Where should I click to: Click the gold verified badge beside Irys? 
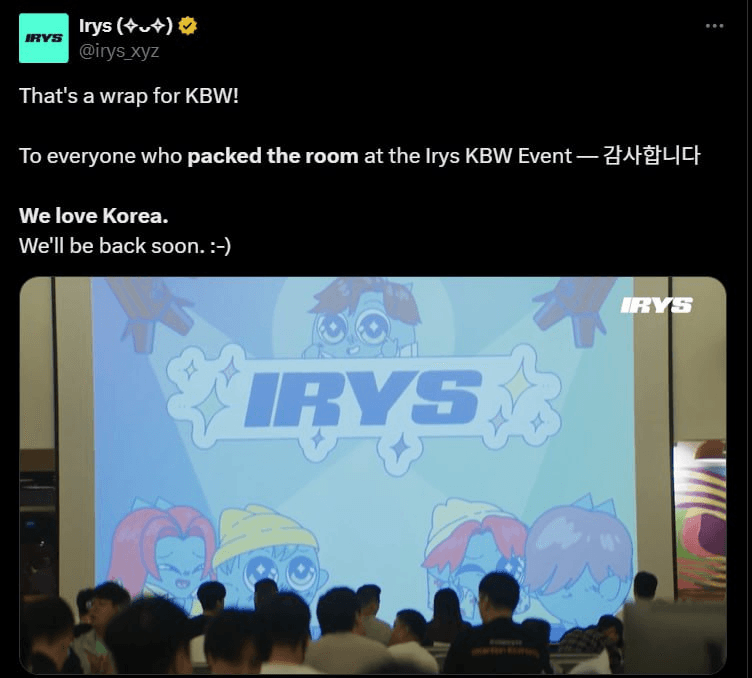188,26
